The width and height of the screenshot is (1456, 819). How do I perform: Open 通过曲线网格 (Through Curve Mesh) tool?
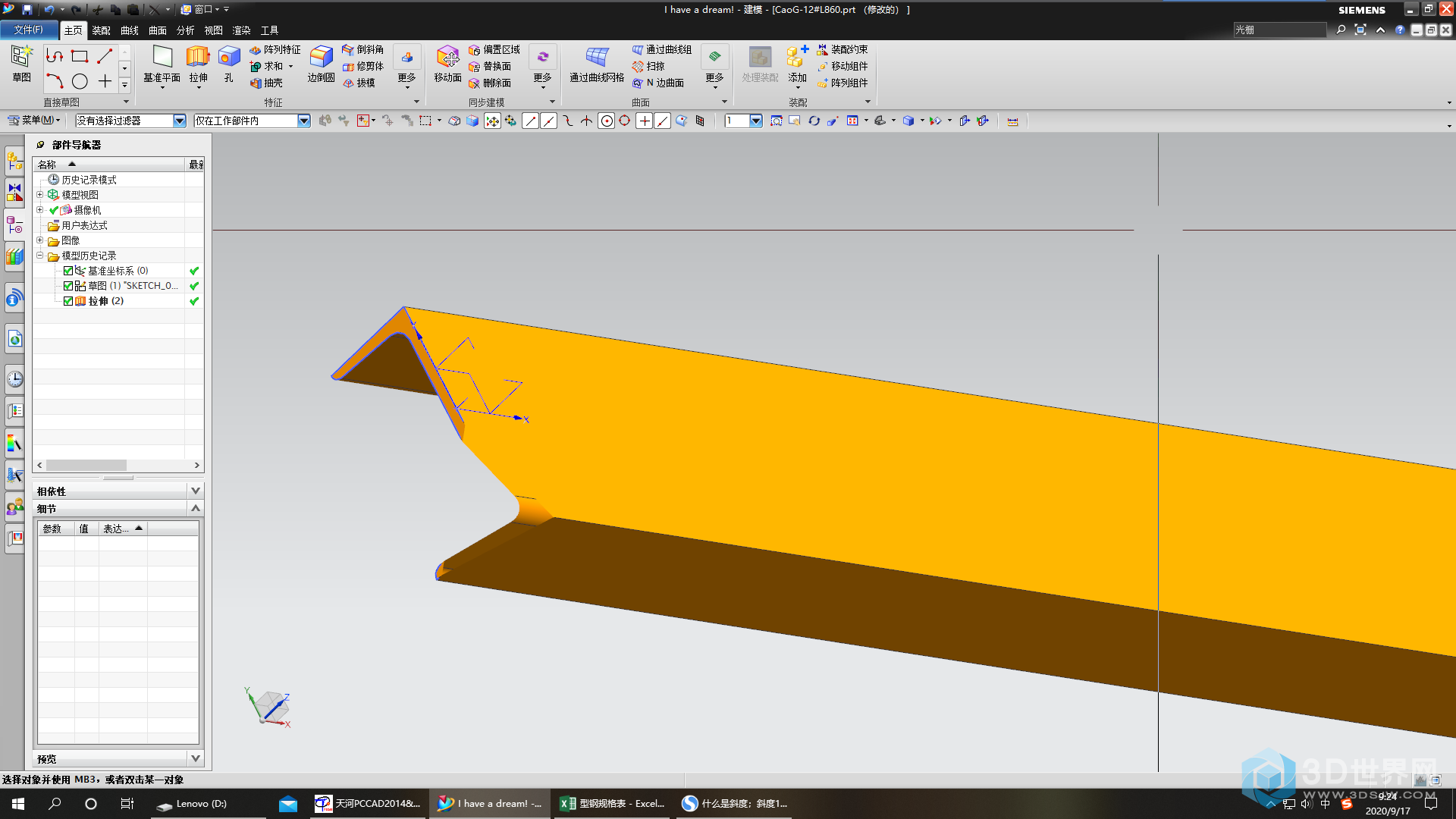coord(597,64)
